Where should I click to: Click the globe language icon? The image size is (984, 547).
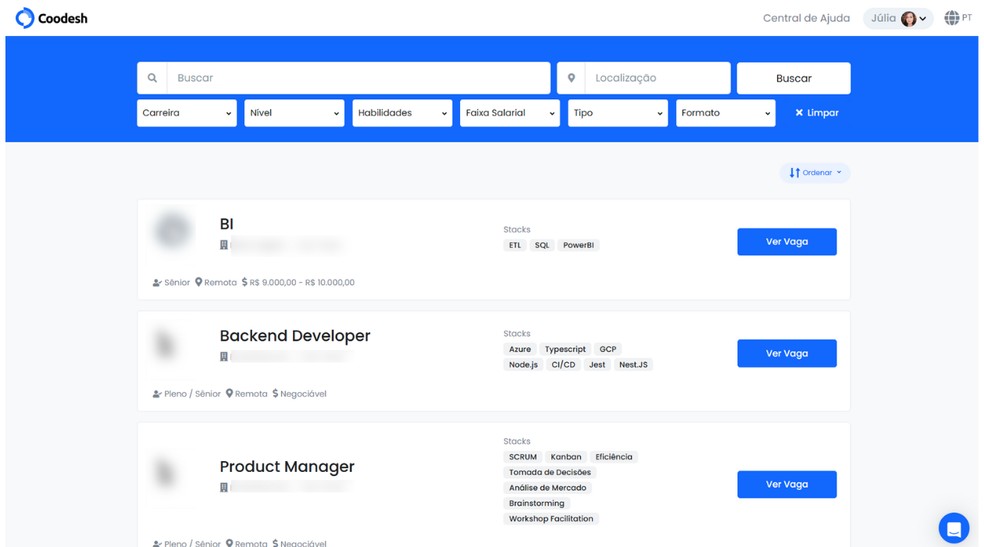(x=951, y=18)
